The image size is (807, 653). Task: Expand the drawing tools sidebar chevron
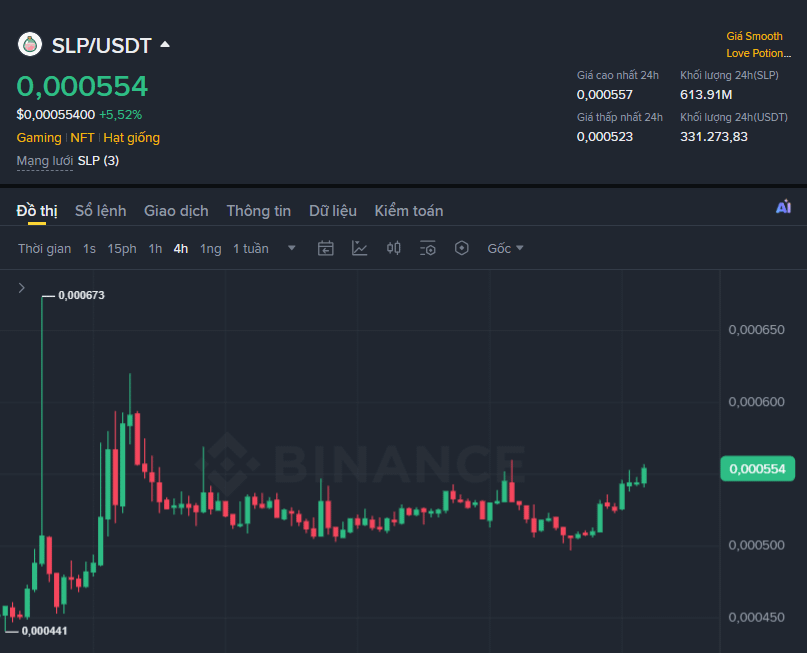coord(22,288)
